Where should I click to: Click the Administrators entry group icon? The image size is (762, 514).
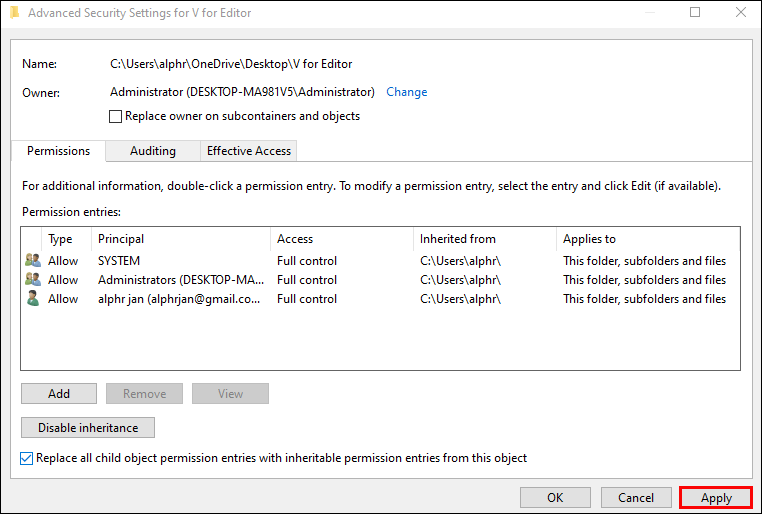click(32, 280)
